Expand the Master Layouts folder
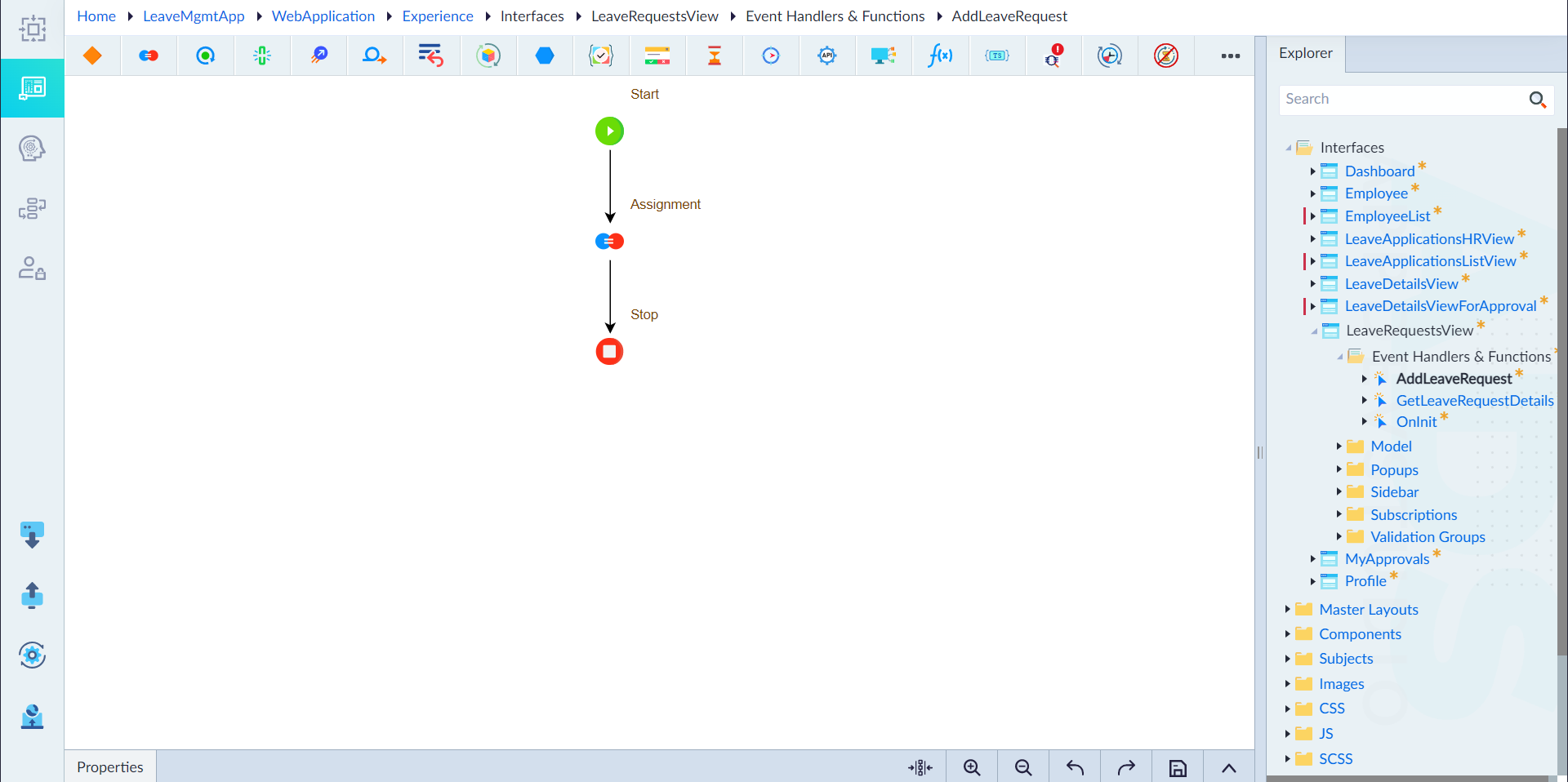1568x782 pixels. [1287, 610]
